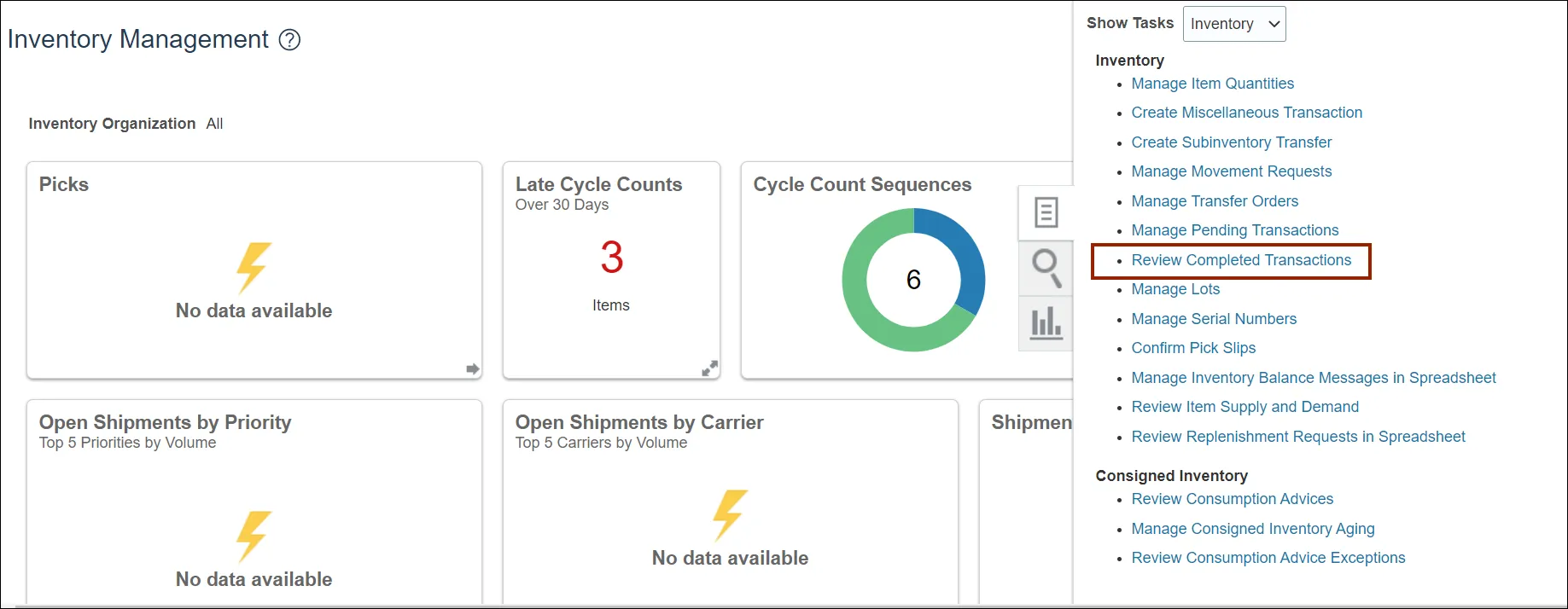Screen dimensions: 1568x609
Task: Click Review Consumption Advices link
Action: tap(1232, 499)
